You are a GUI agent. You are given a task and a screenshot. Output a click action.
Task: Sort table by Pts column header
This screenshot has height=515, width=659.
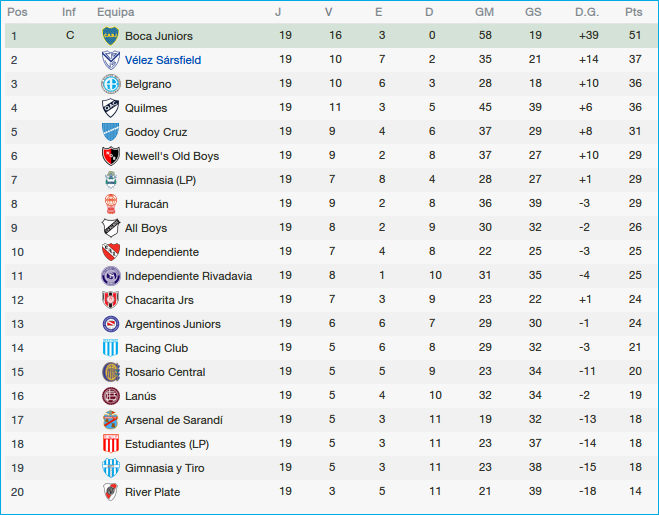click(633, 12)
